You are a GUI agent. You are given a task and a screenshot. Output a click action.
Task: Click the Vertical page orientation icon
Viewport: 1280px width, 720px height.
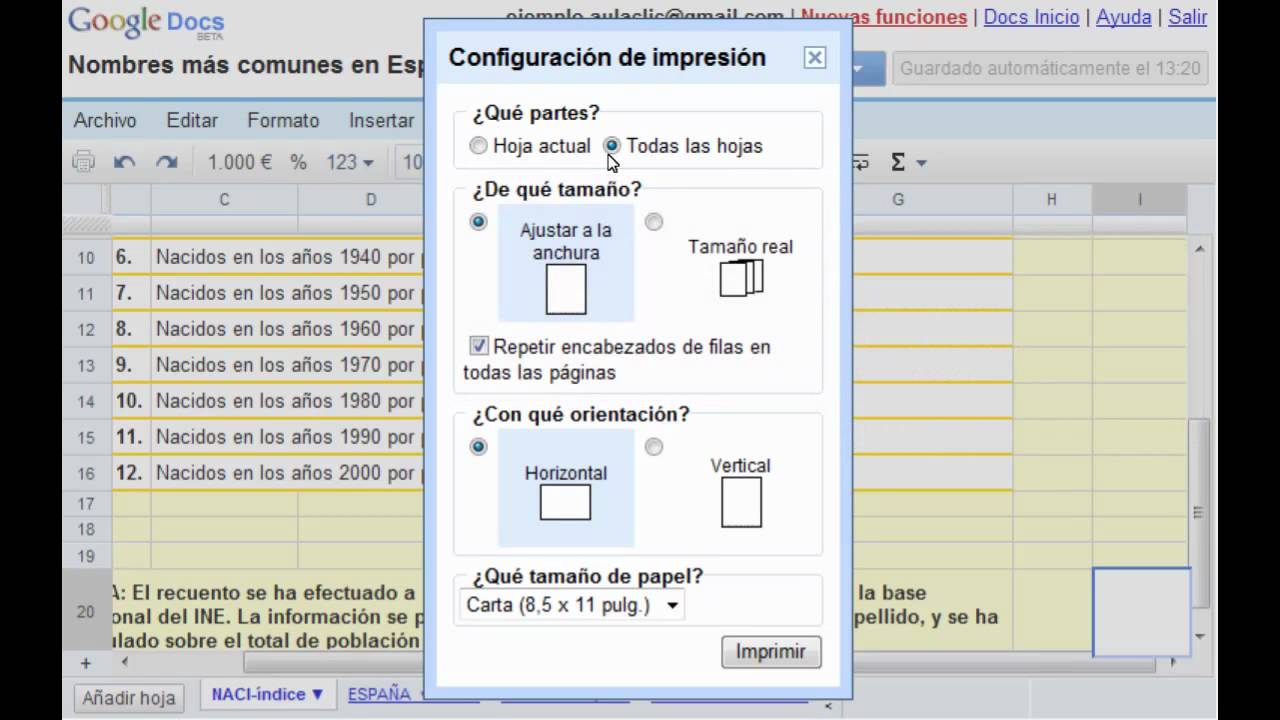pos(741,502)
